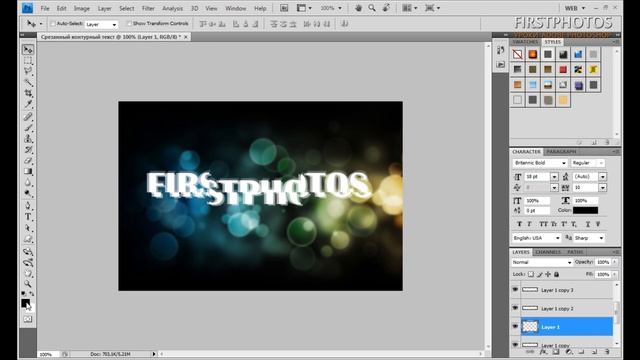Open the Filter menu
Viewport: 640px width, 360px height.
[148, 8]
